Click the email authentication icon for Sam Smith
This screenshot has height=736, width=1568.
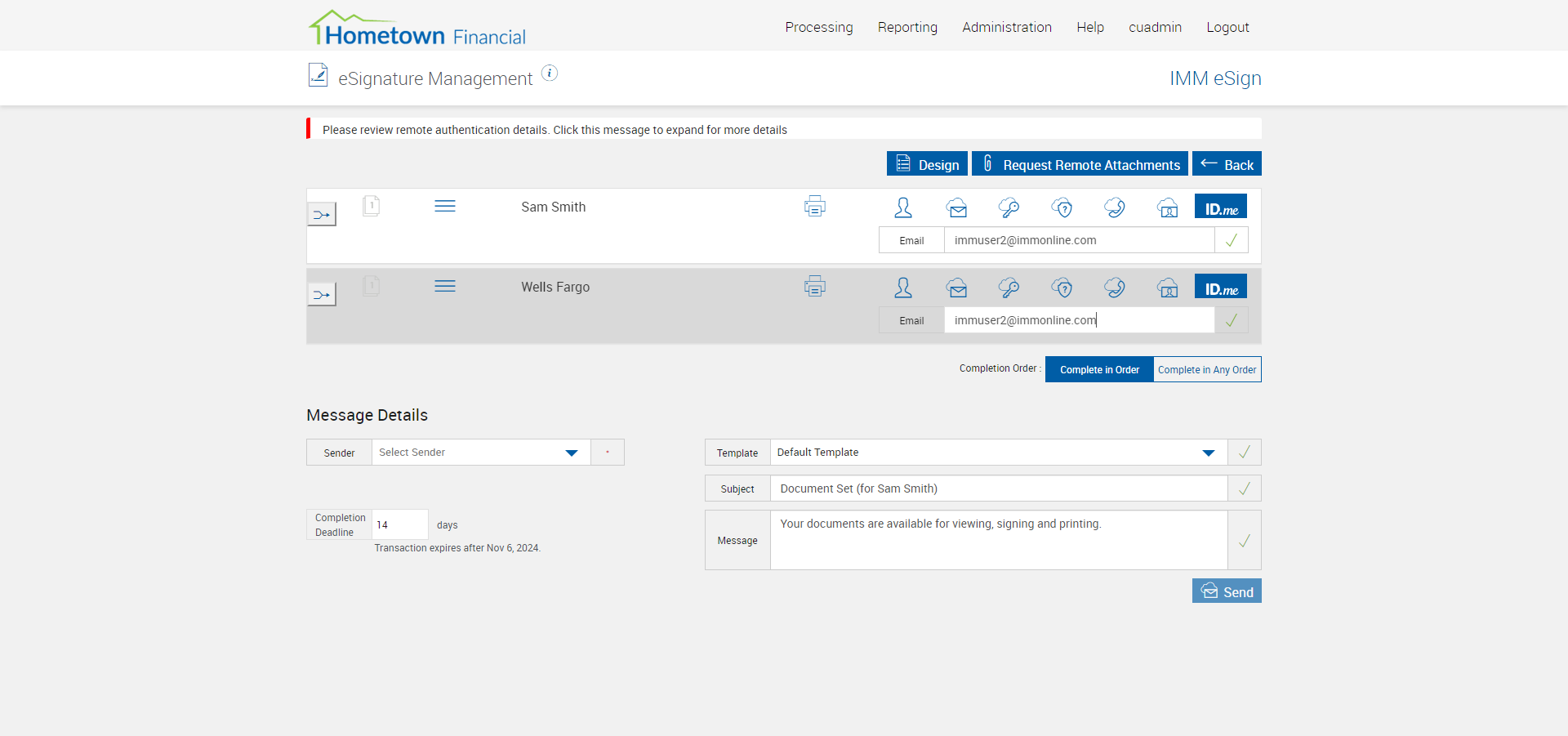(957, 208)
